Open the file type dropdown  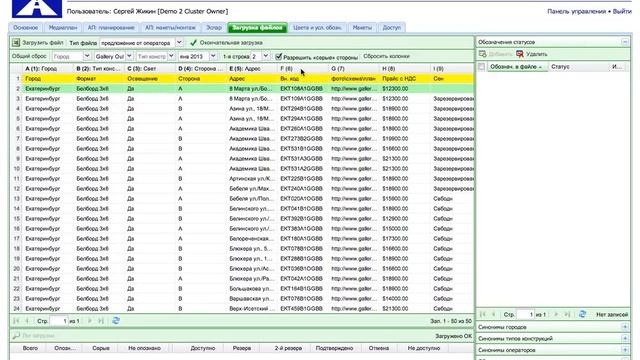179,42
